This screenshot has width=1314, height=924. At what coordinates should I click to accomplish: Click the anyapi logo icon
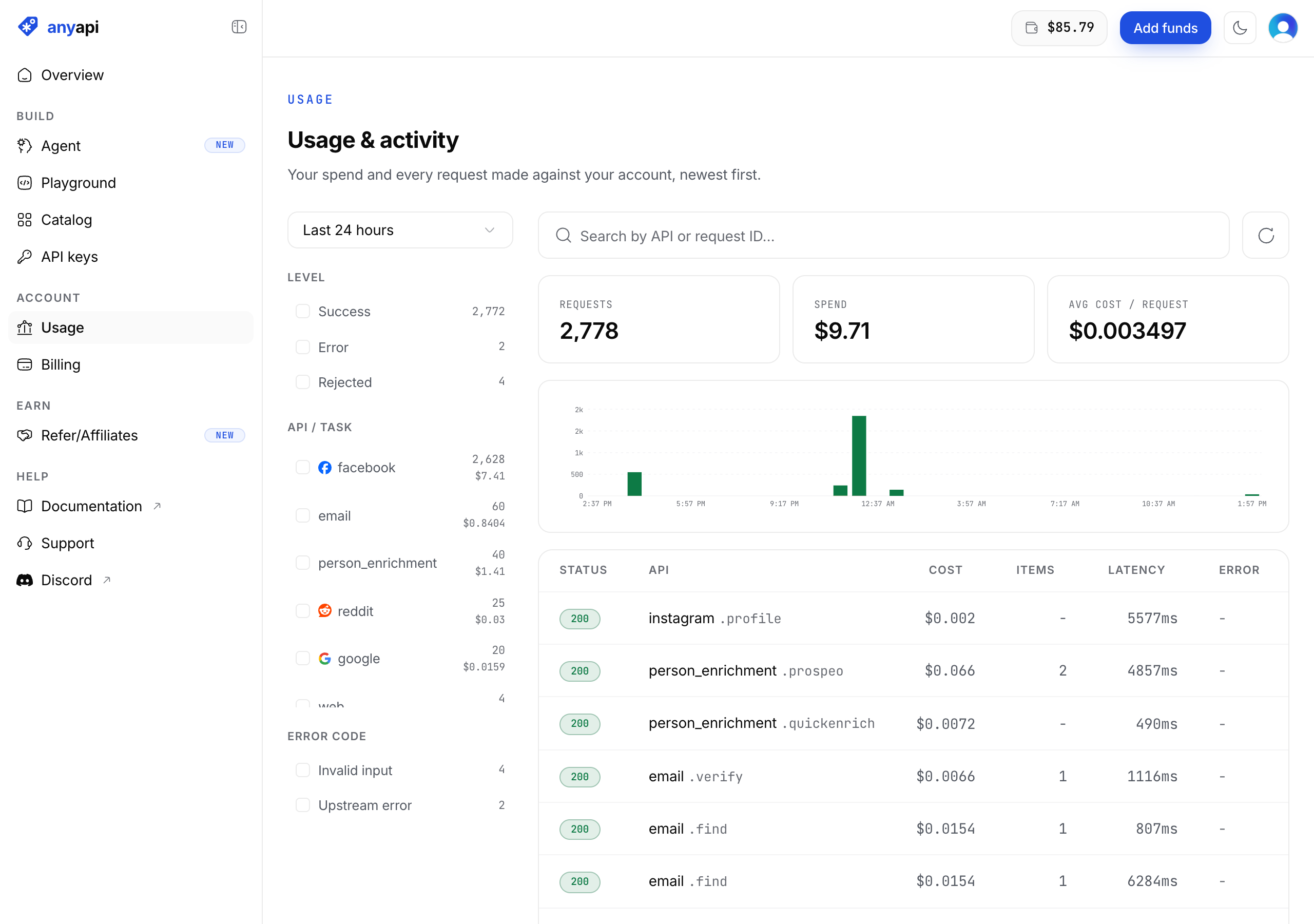pos(28,26)
